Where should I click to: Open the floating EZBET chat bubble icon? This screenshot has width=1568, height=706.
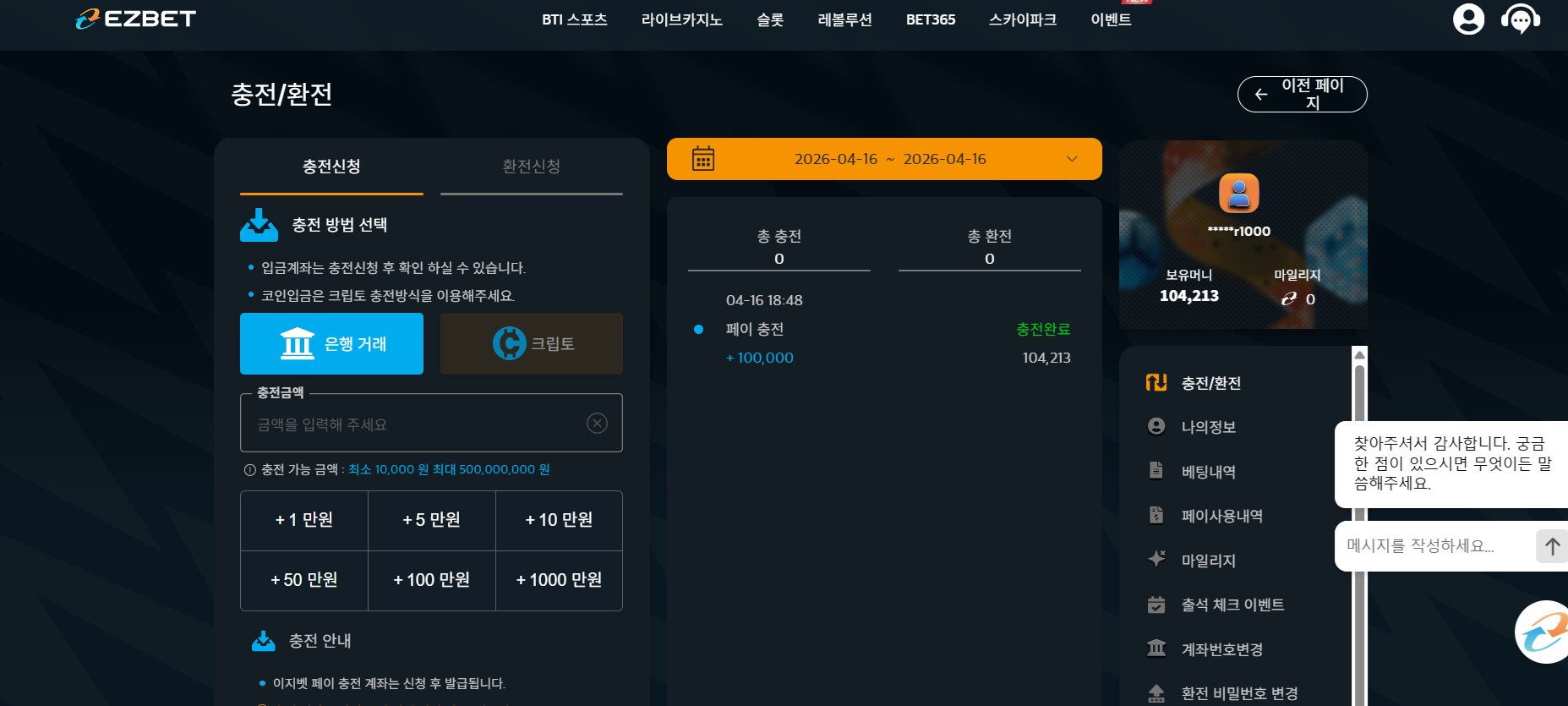[x=1543, y=632]
